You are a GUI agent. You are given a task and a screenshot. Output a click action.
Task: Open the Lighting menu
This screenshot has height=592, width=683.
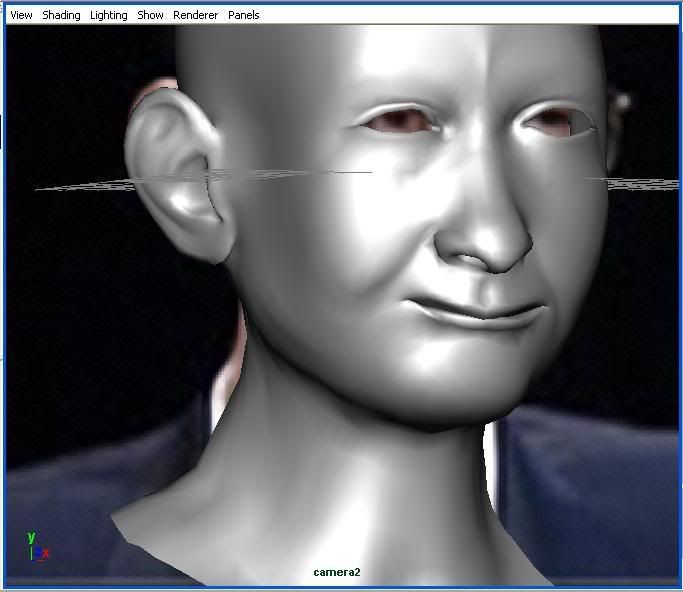pyautogui.click(x=108, y=15)
